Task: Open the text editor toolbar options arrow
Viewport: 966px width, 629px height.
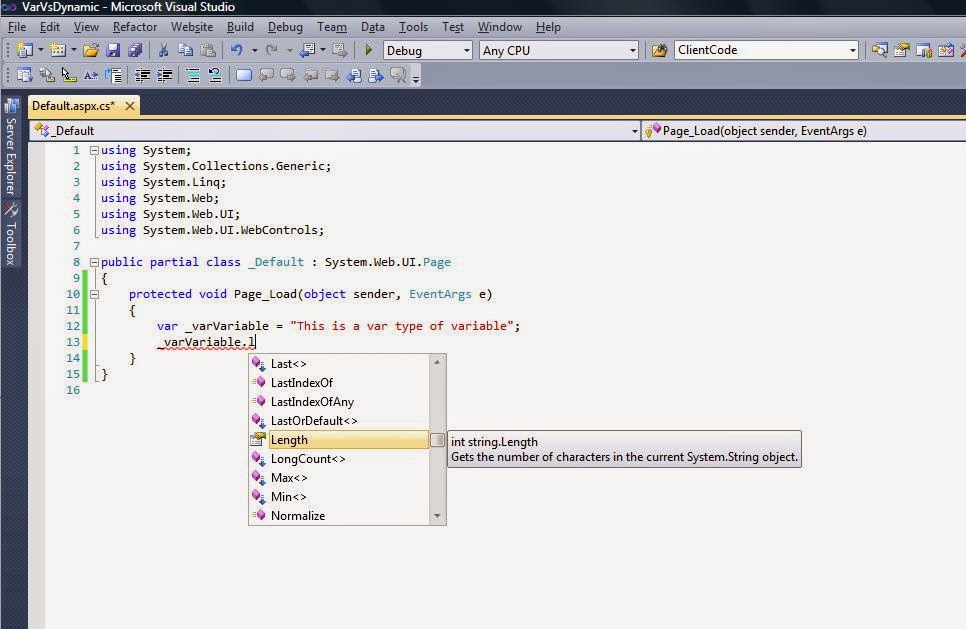Action: click(x=416, y=78)
